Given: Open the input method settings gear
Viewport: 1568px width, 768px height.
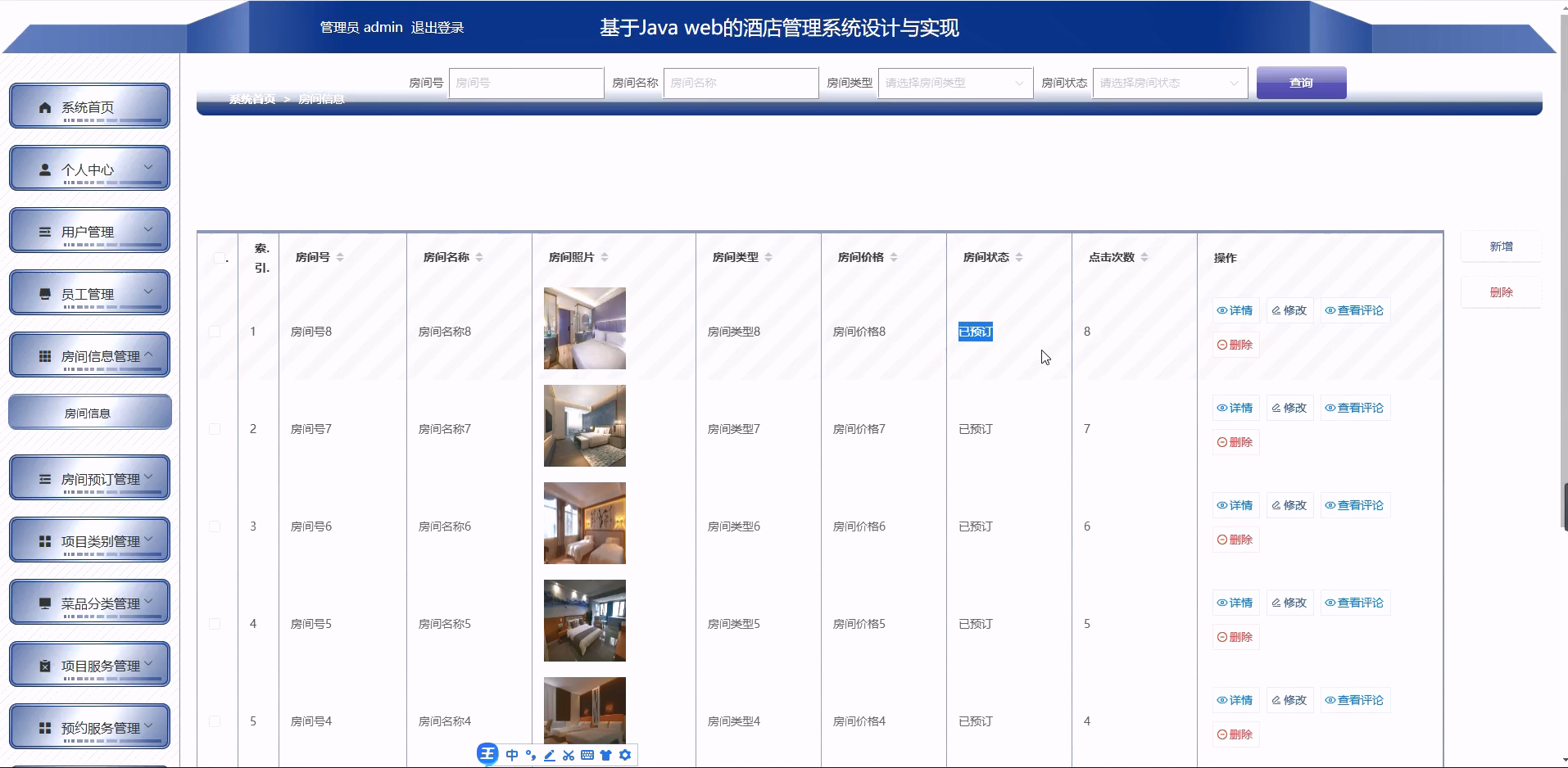Looking at the screenshot, I should (x=625, y=755).
